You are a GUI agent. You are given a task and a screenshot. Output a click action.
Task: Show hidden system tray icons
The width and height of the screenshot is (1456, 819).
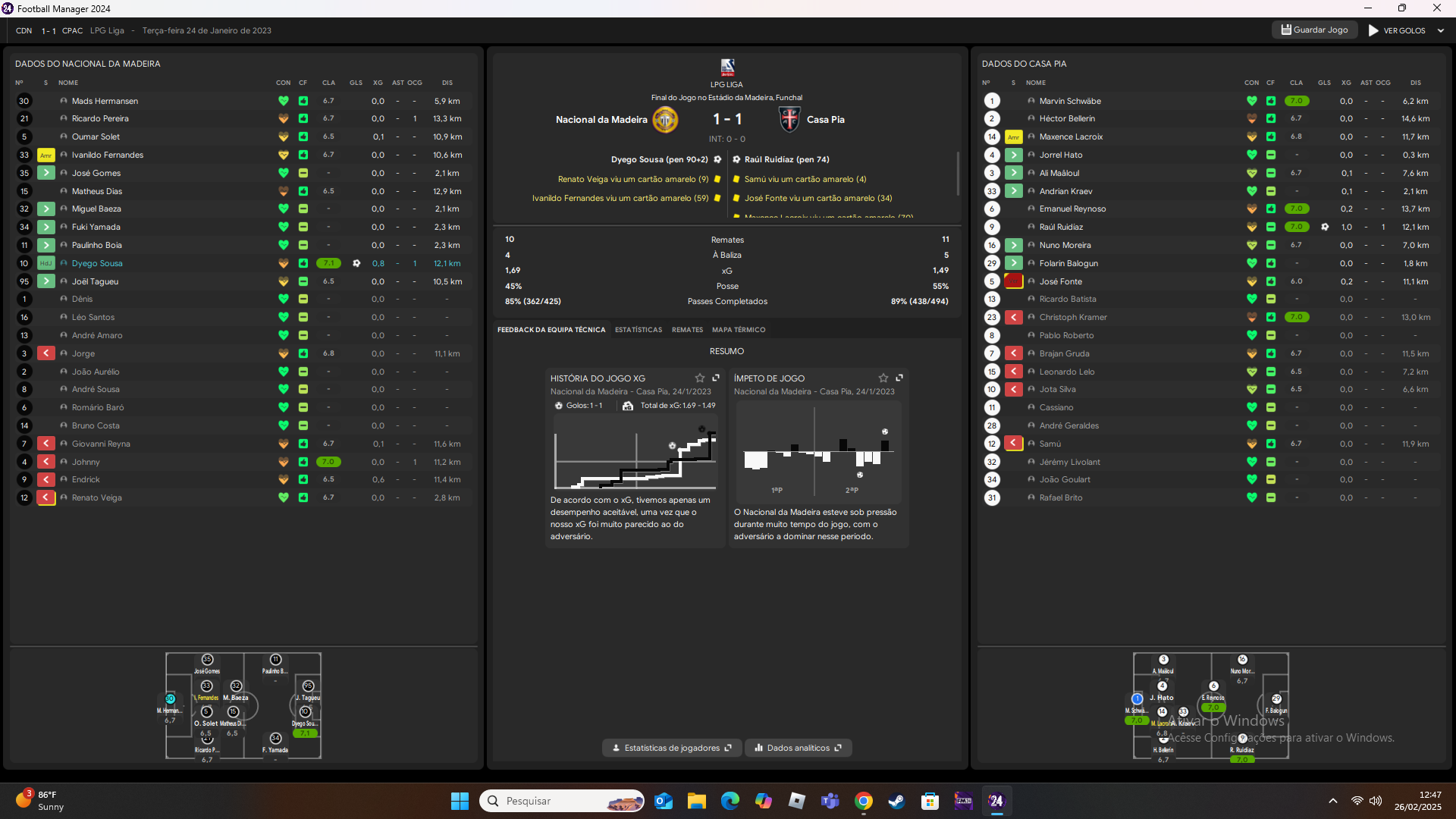click(x=1333, y=801)
